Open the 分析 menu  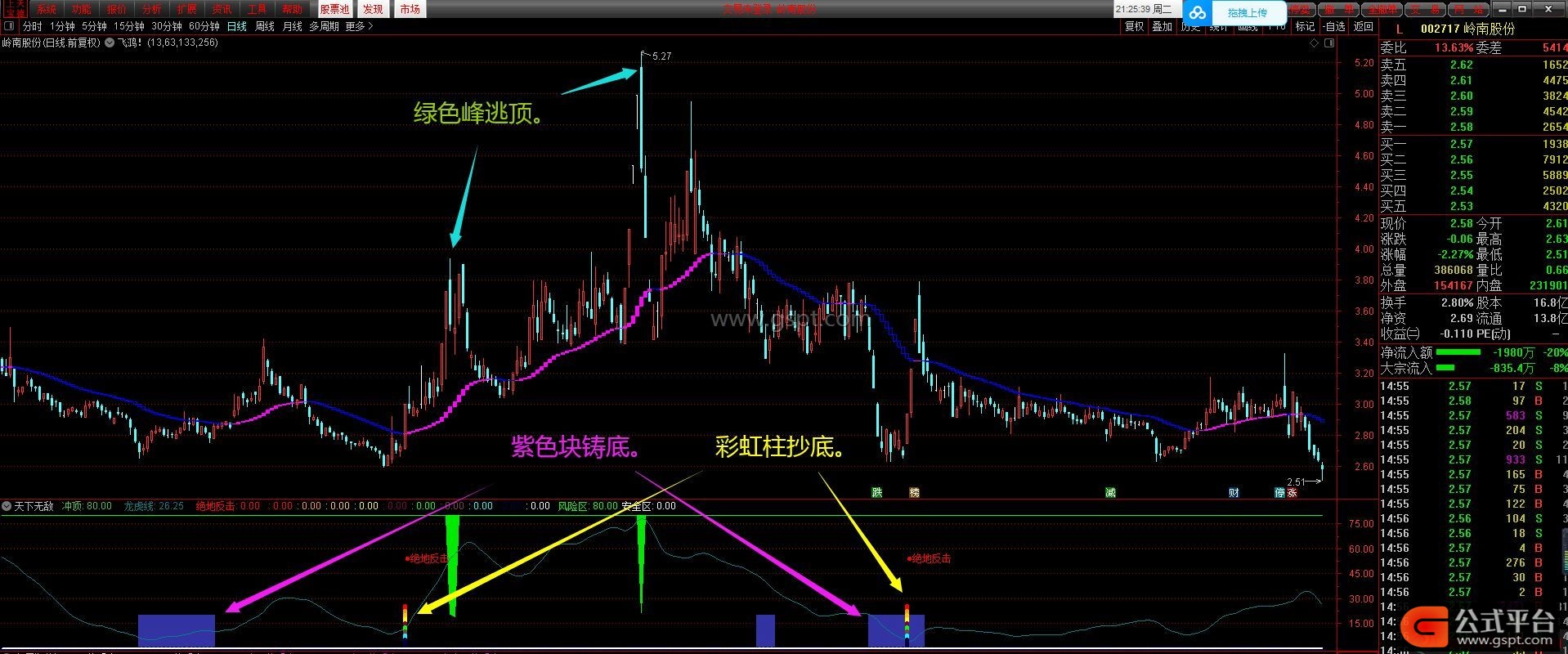point(152,9)
